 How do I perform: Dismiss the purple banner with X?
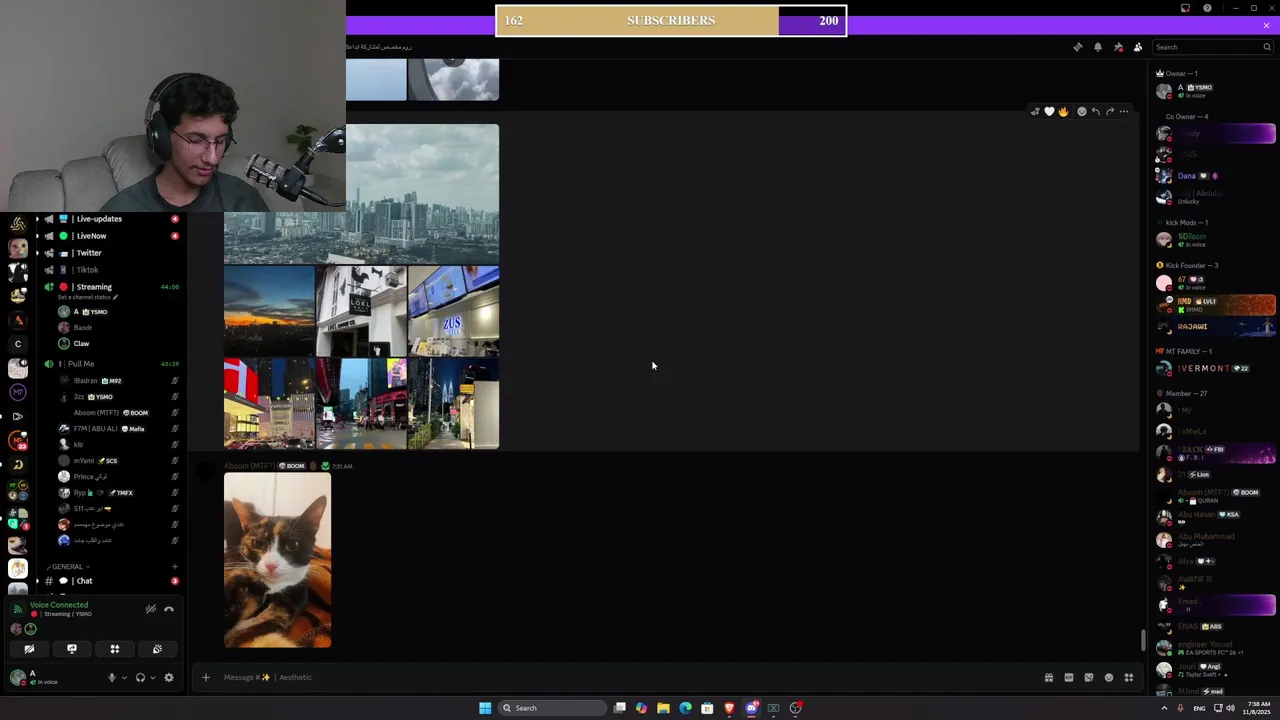(1266, 25)
